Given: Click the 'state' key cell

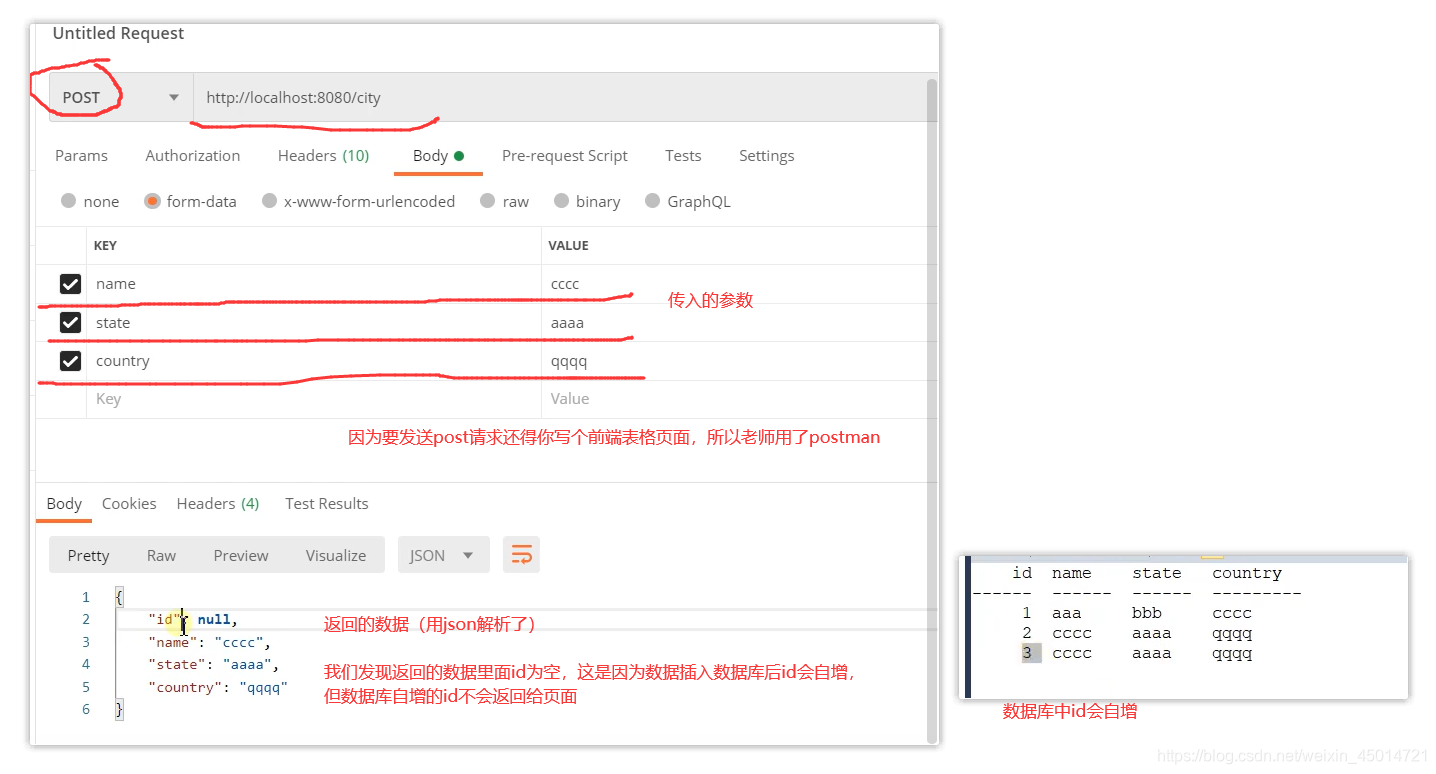Looking at the screenshot, I should point(314,323).
